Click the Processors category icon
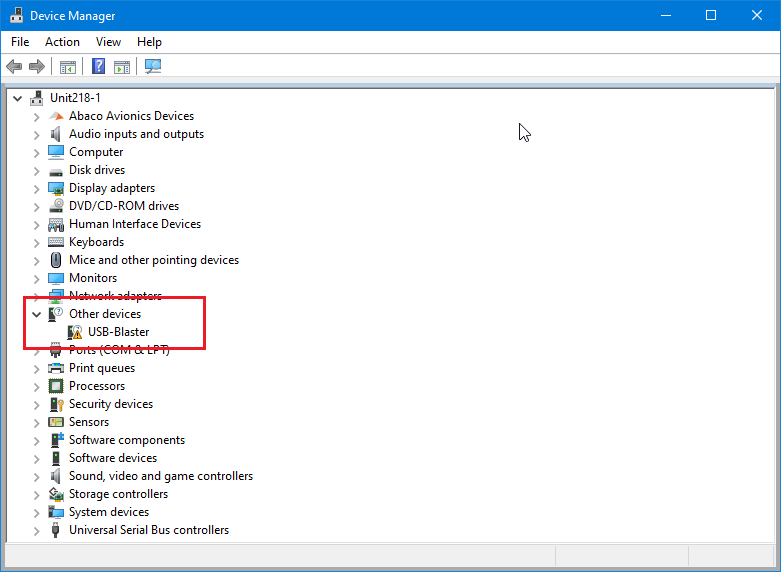This screenshot has height=572, width=781. coord(57,386)
